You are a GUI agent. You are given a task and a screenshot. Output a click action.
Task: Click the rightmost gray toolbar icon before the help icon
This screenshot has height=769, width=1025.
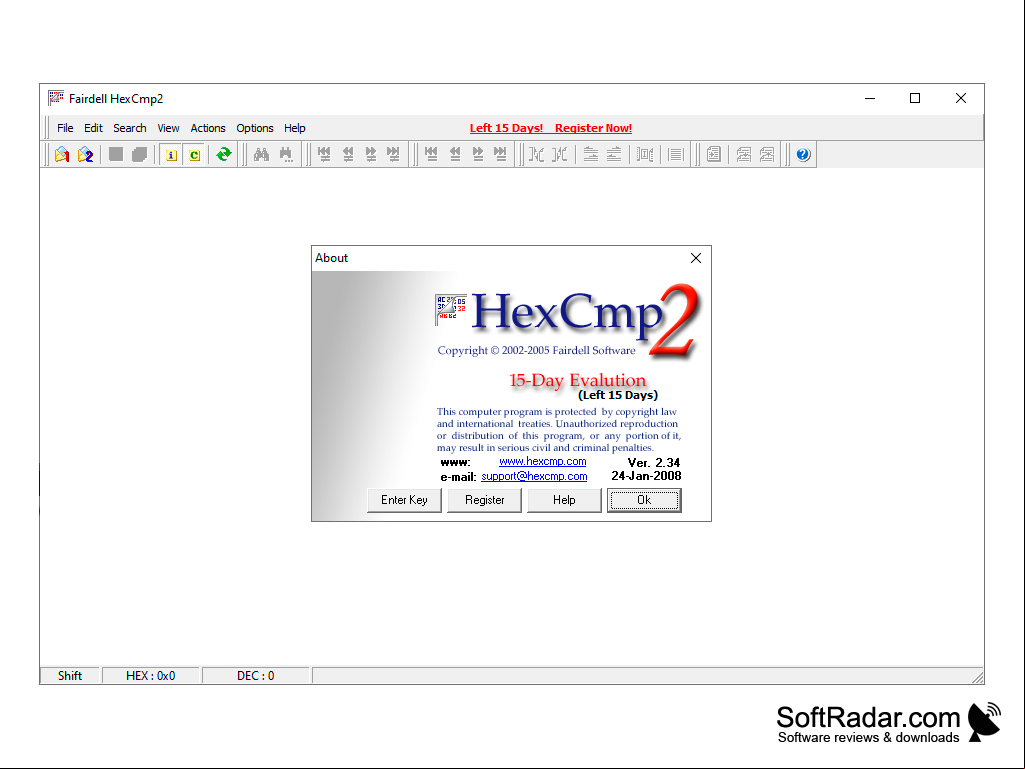point(767,154)
